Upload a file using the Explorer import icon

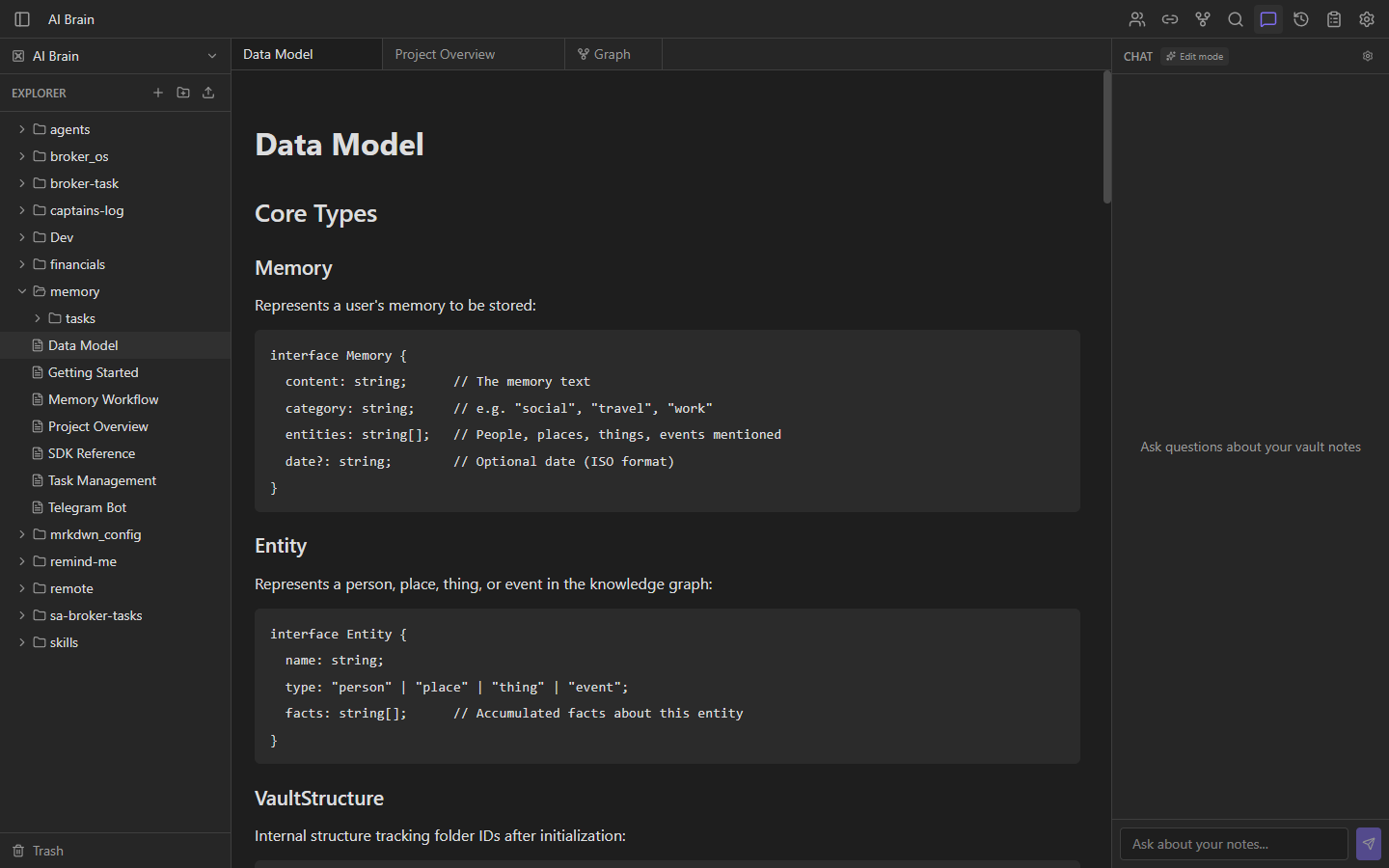(x=207, y=93)
